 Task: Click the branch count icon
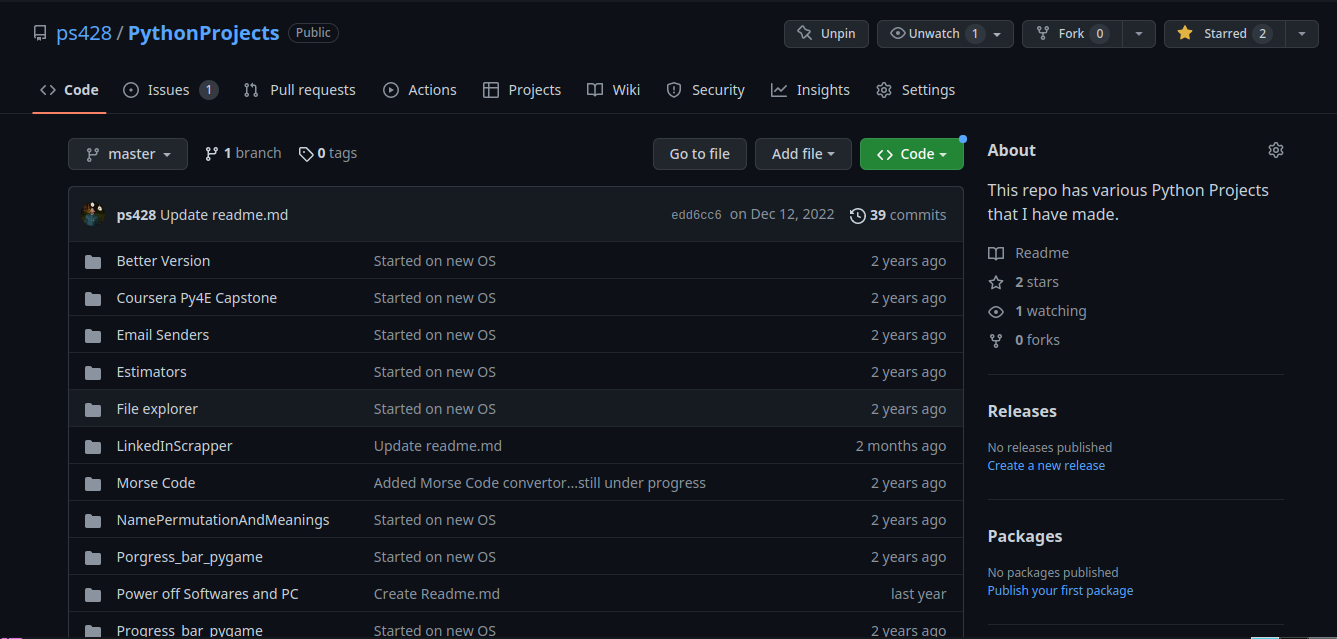(211, 154)
